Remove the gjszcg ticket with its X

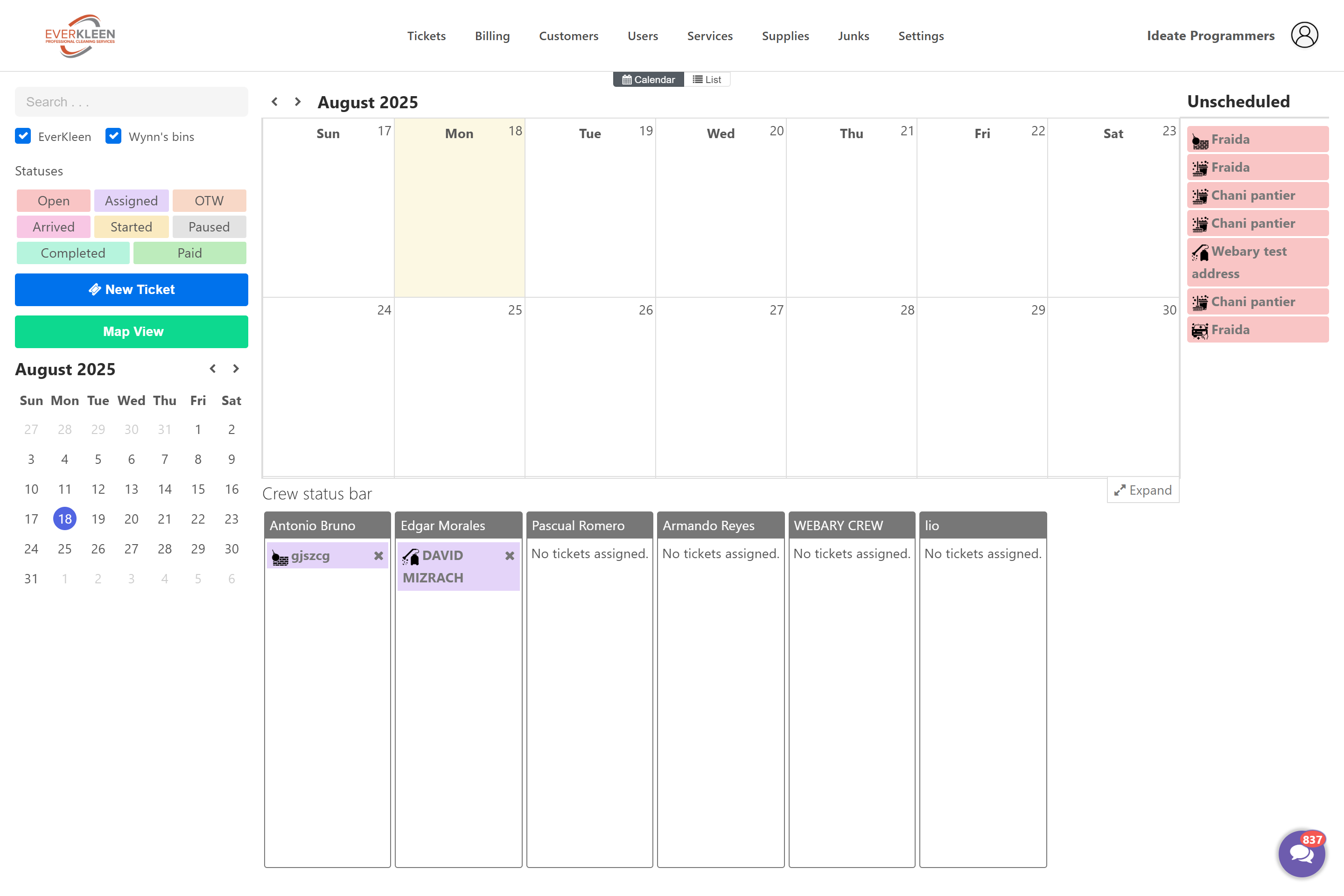pos(378,555)
